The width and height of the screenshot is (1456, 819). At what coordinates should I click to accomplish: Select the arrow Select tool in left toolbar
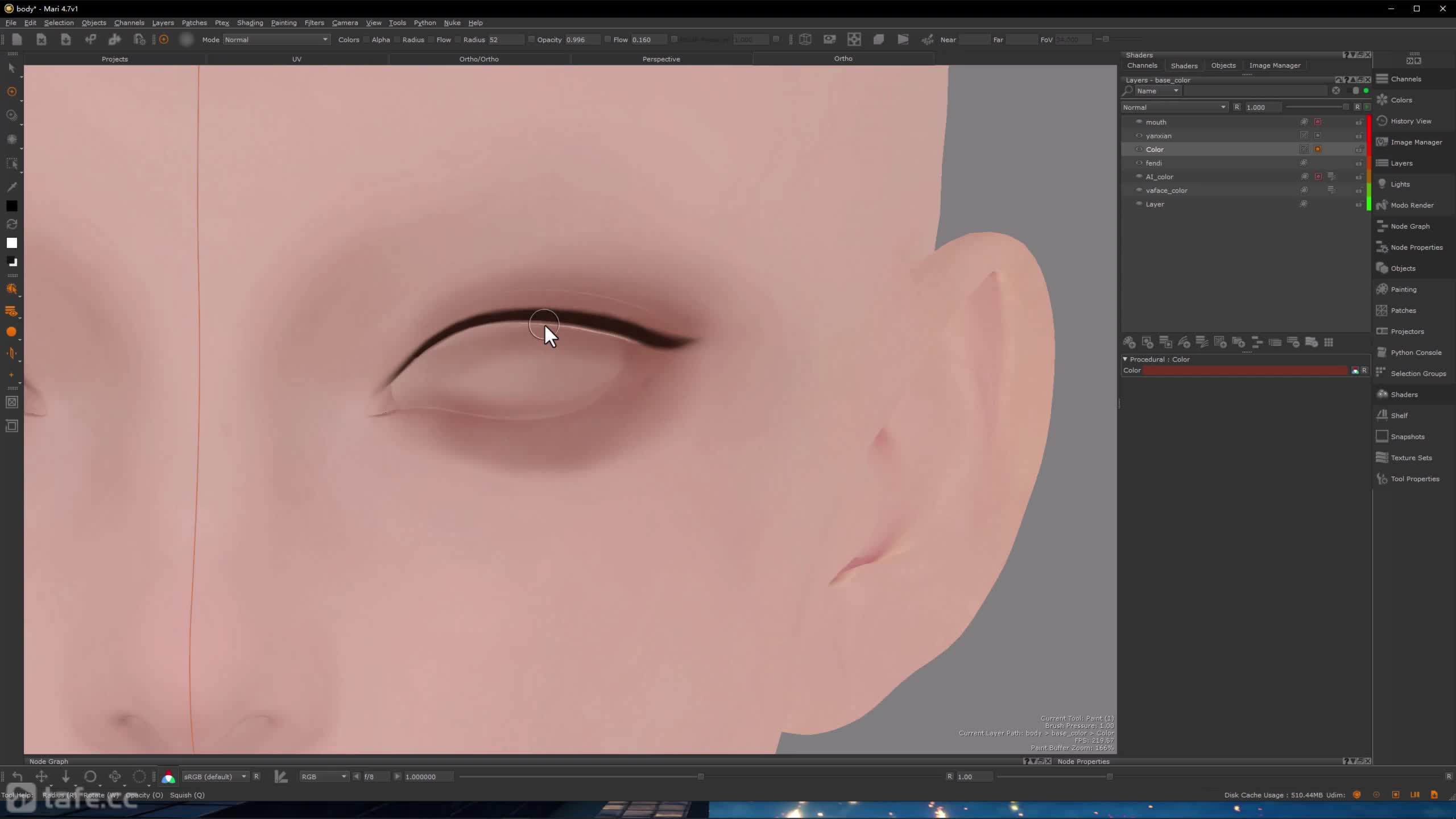[11, 68]
